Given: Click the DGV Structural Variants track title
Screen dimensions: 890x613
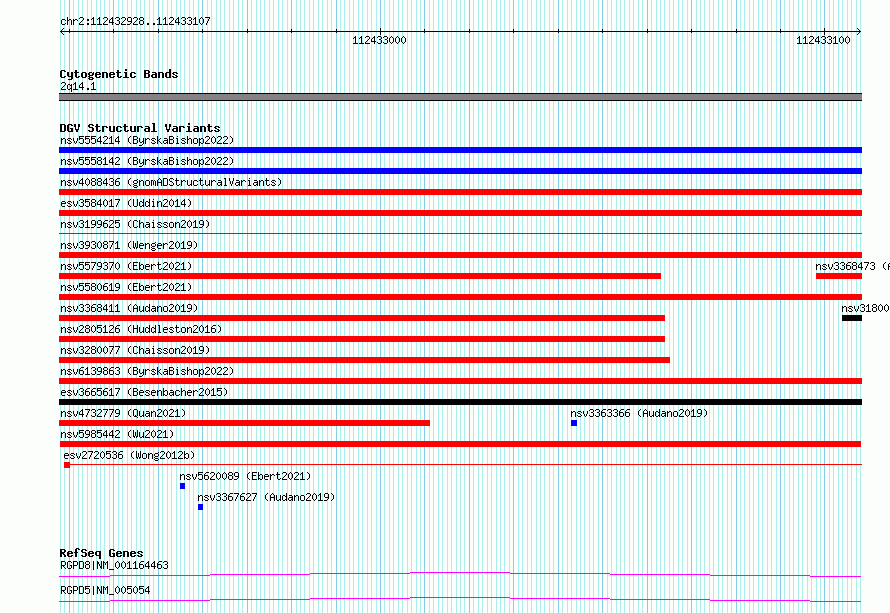Looking at the screenshot, I should 140,128.
